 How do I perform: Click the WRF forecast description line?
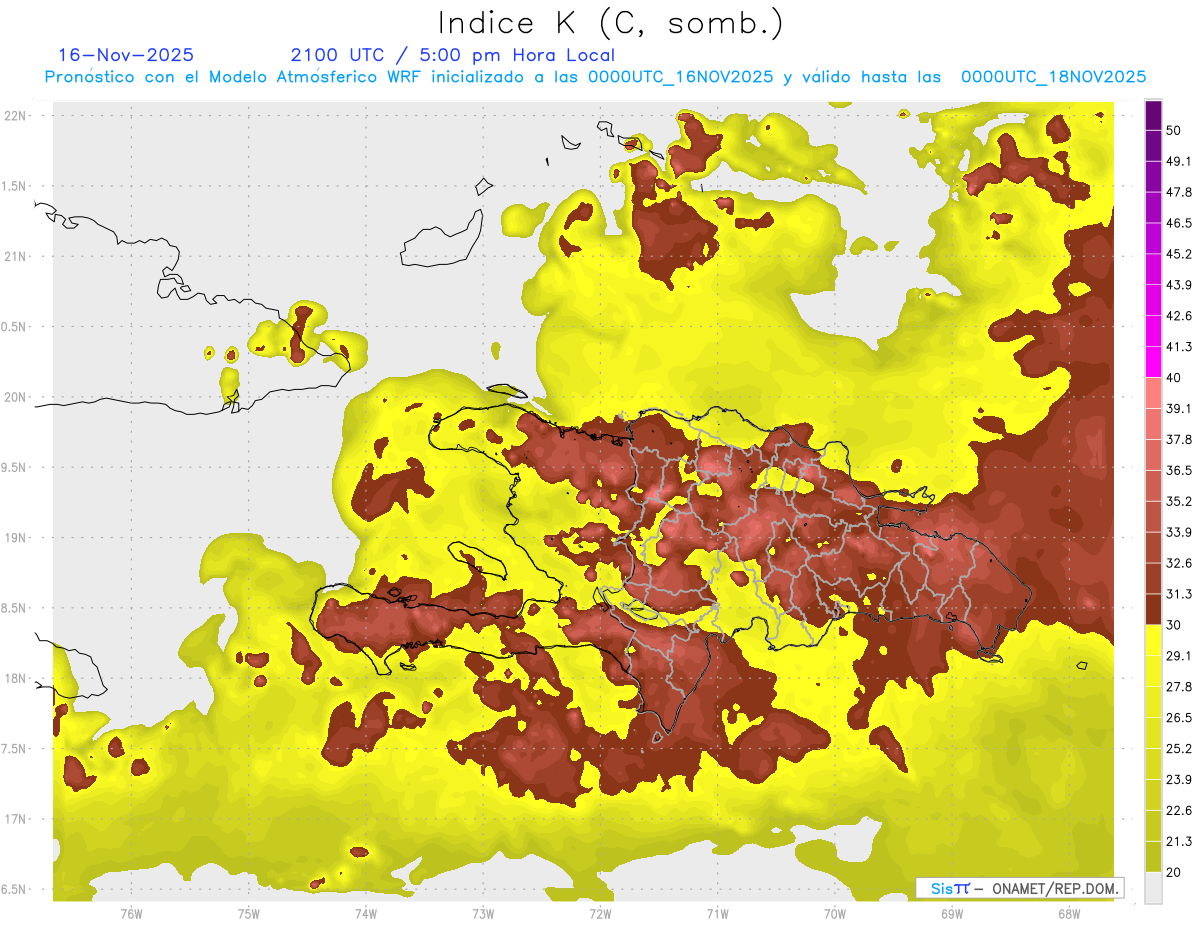594,77
